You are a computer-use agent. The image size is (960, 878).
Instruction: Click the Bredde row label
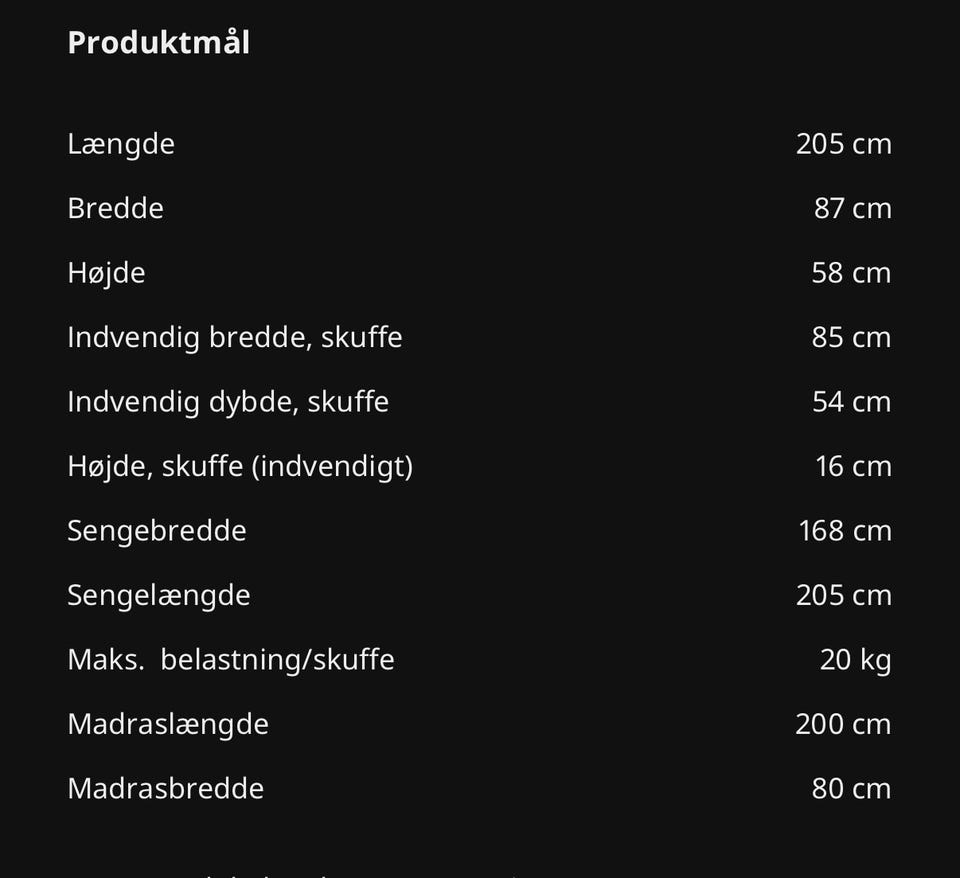pos(115,208)
